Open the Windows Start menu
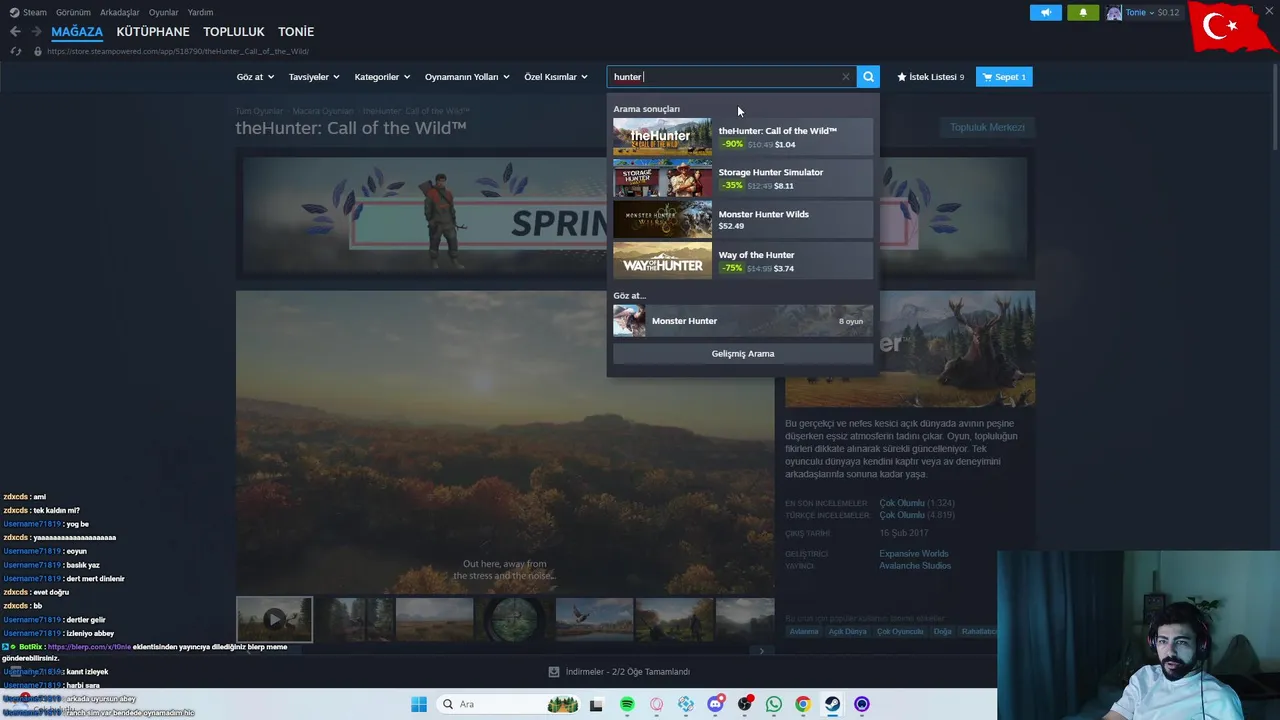Viewport: 1280px width, 720px height. pos(419,704)
